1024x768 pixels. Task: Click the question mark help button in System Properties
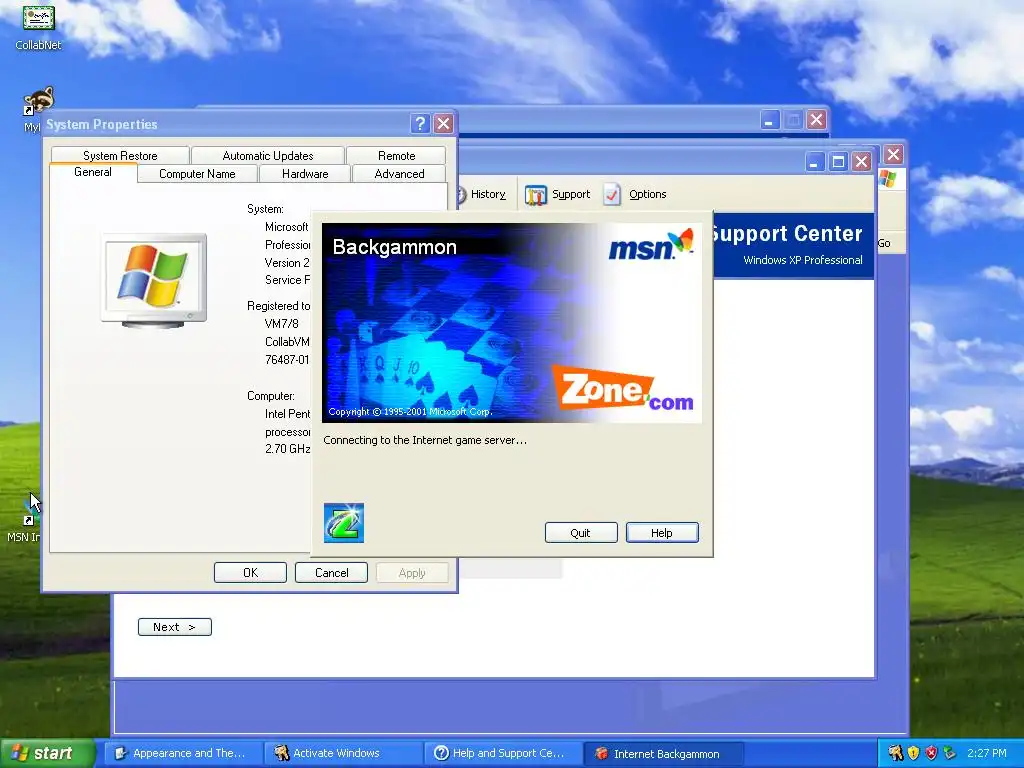(420, 123)
